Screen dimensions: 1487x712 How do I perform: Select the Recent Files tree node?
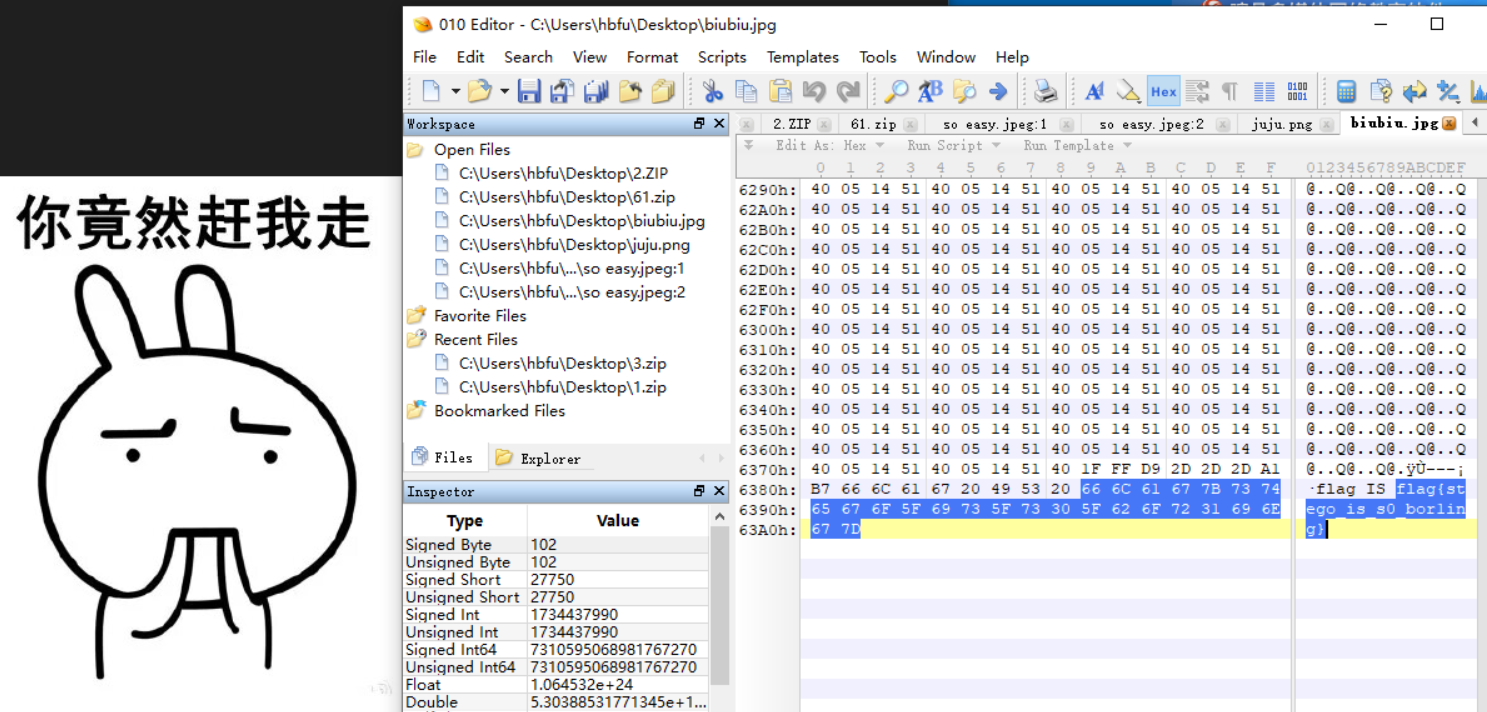(x=476, y=339)
